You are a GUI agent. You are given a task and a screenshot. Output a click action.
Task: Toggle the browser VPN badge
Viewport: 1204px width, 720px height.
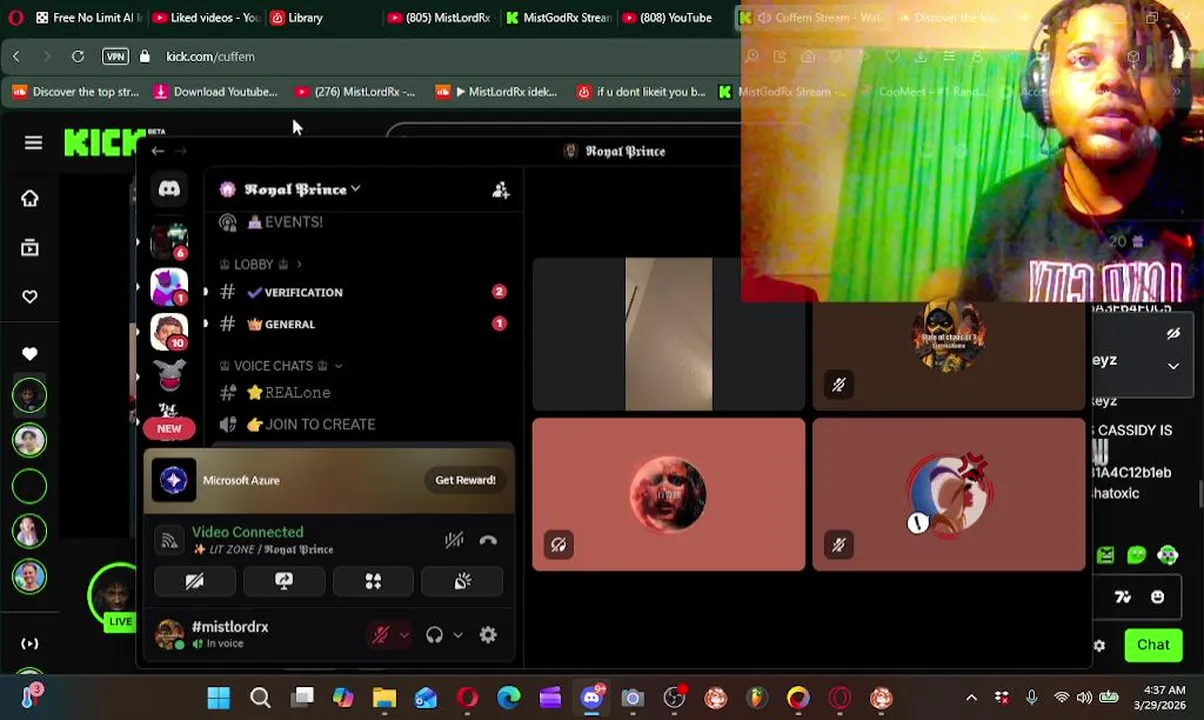[x=116, y=56]
